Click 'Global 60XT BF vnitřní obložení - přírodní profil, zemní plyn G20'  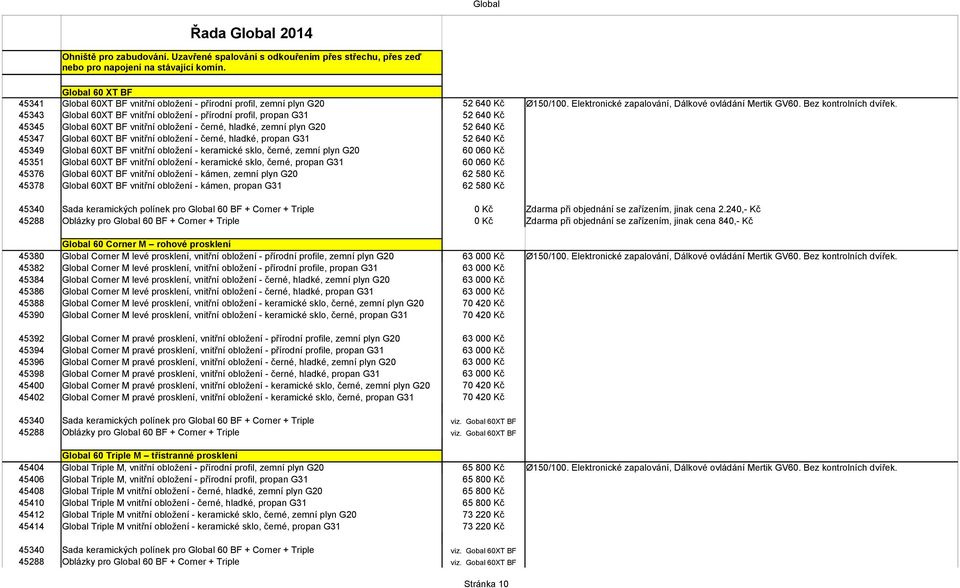pyautogui.click(x=193, y=104)
